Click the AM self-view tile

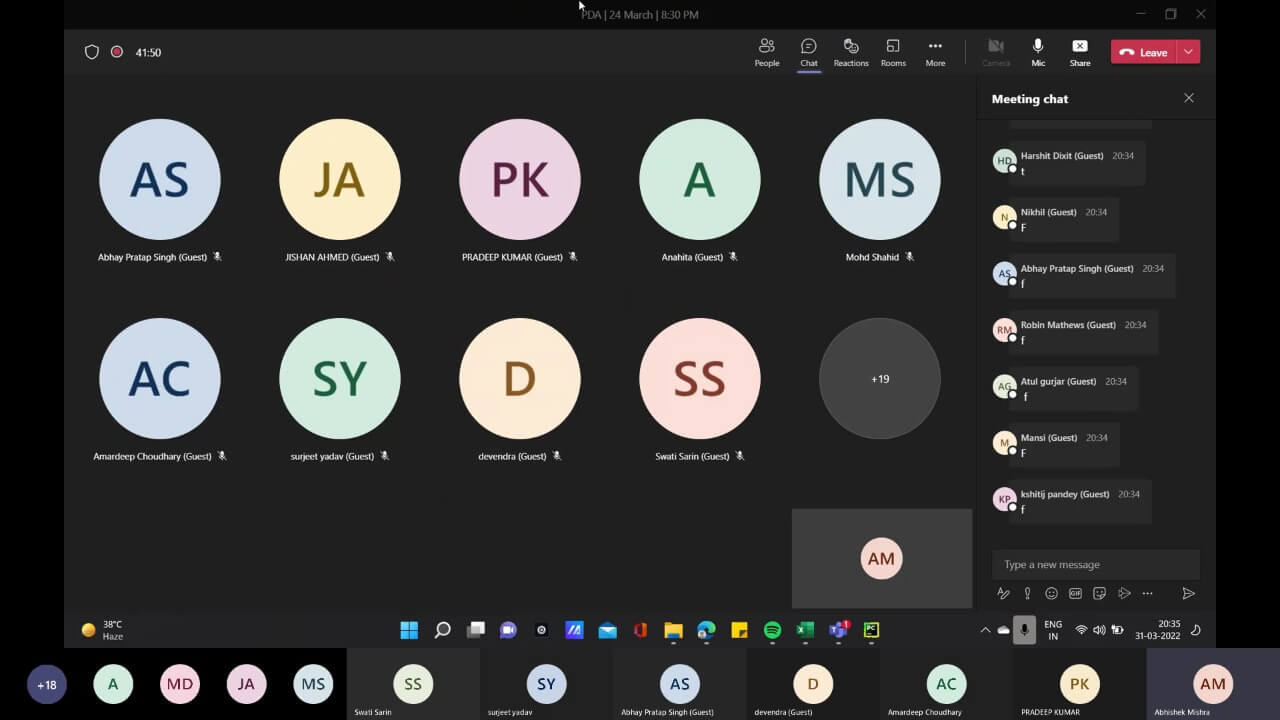(x=882, y=559)
